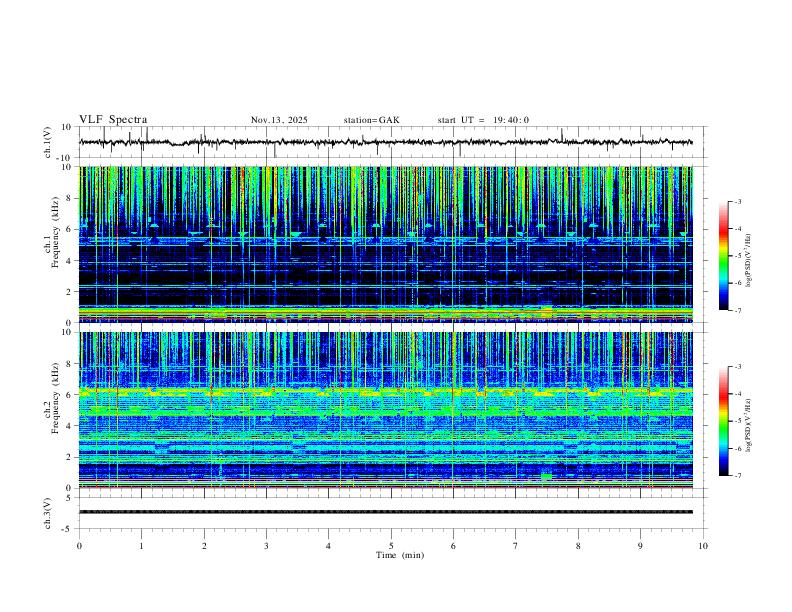792x612 pixels.
Task: Click tick label 0 on time axis
Action: [79, 546]
